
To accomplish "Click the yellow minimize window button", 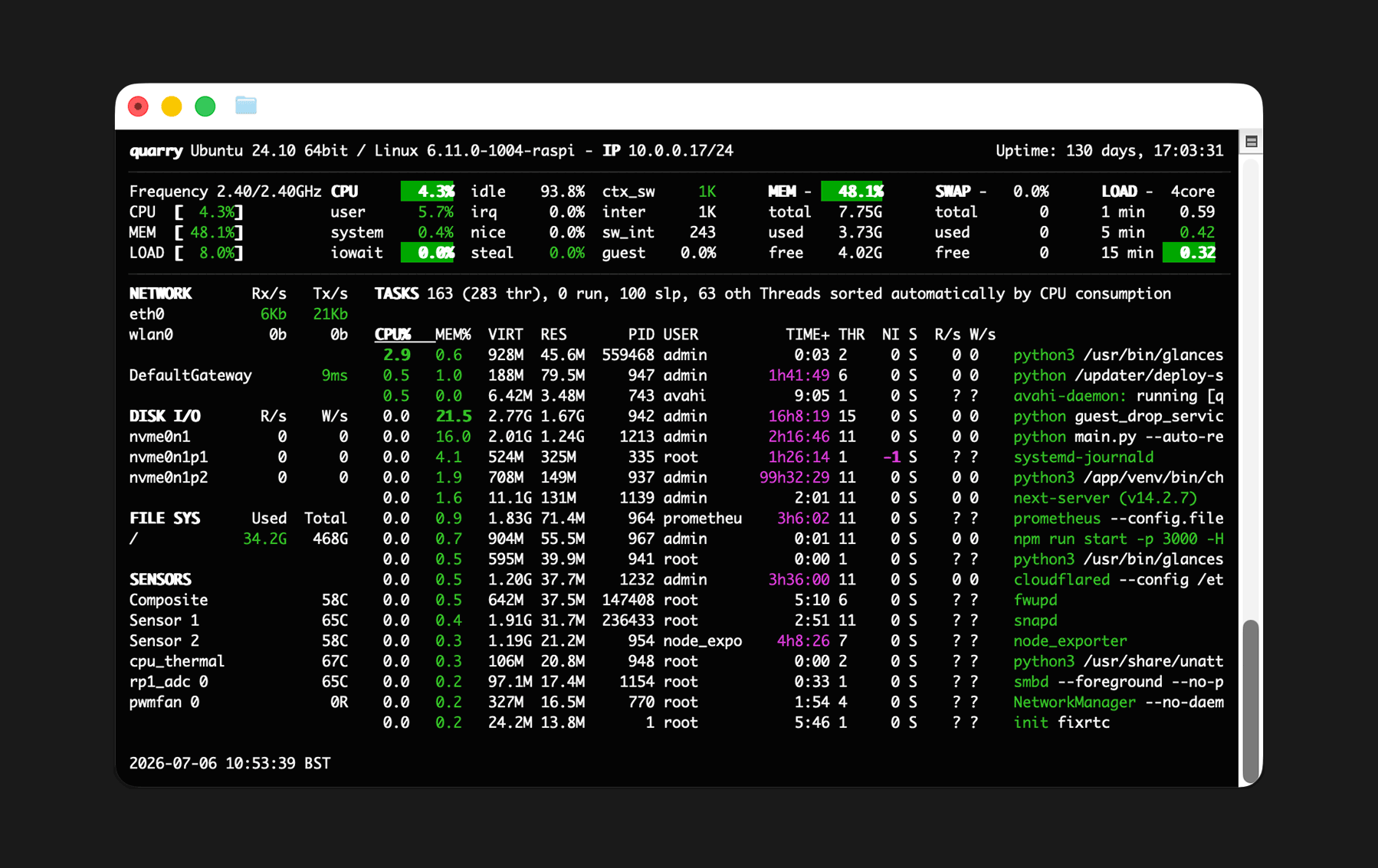I will click(172, 106).
